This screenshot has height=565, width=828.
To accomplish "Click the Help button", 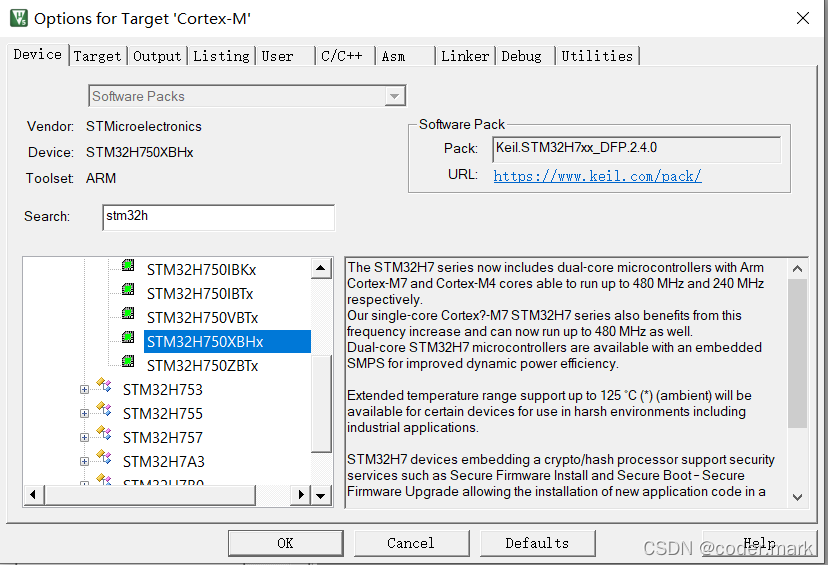I will click(x=760, y=543).
